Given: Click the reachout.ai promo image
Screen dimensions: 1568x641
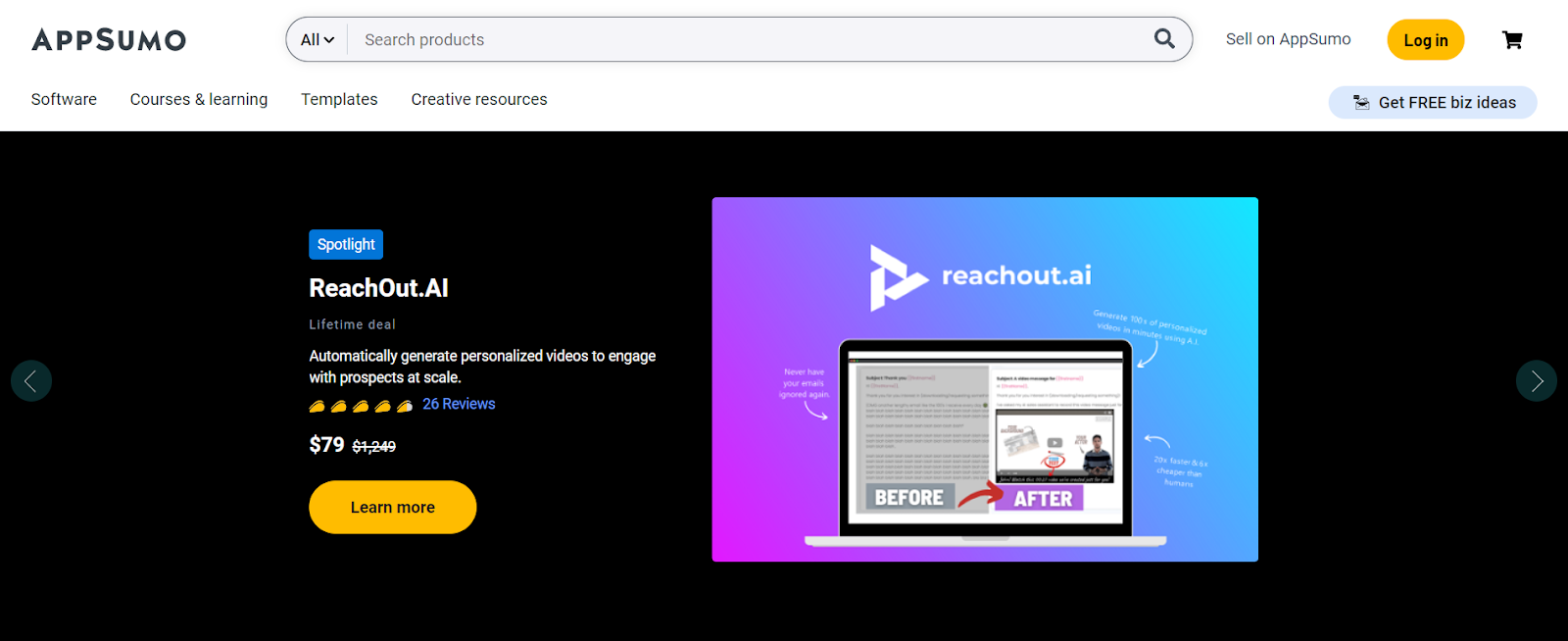Looking at the screenshot, I should (x=985, y=379).
